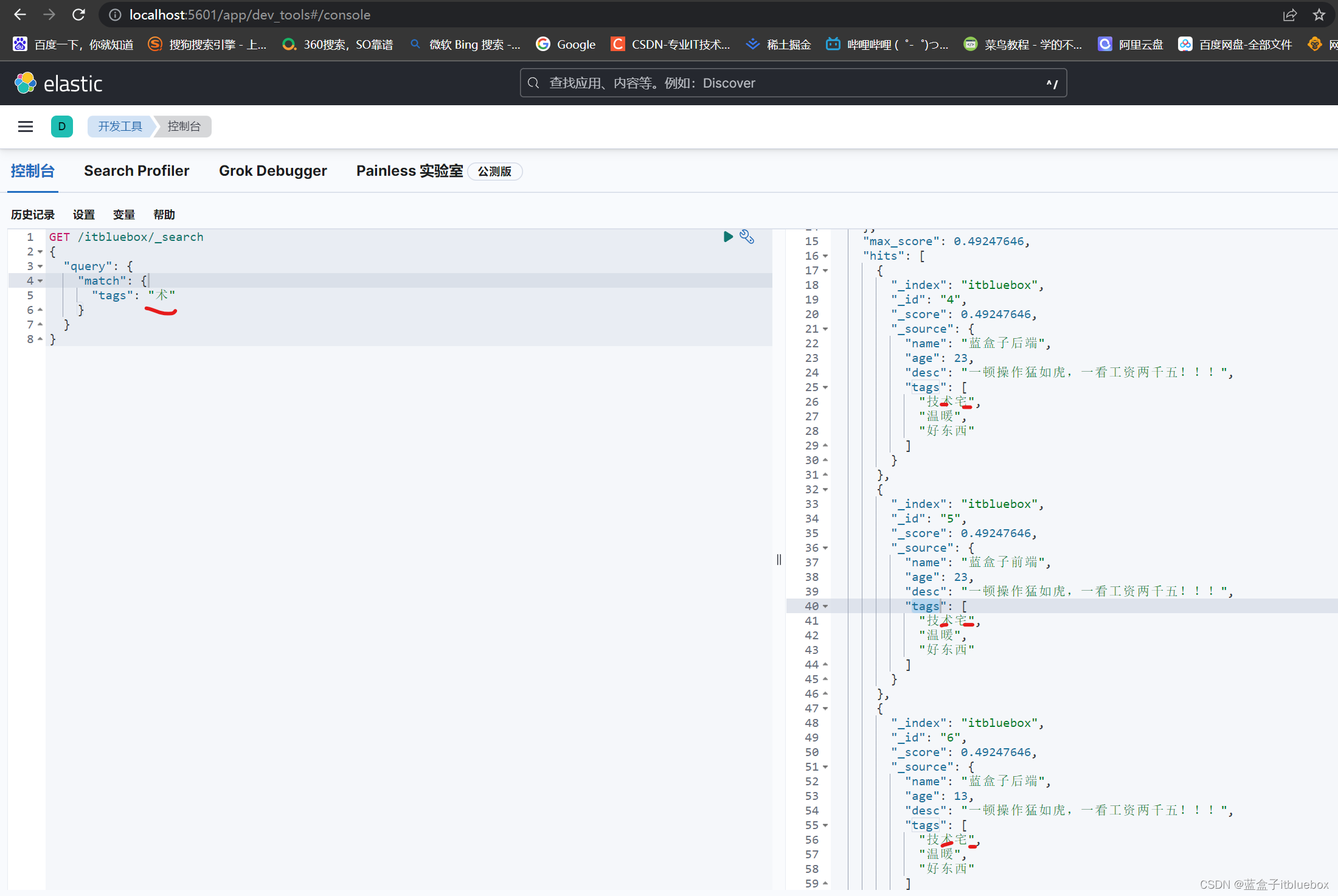Click the green send request play icon
1338x896 pixels.
[x=728, y=237]
